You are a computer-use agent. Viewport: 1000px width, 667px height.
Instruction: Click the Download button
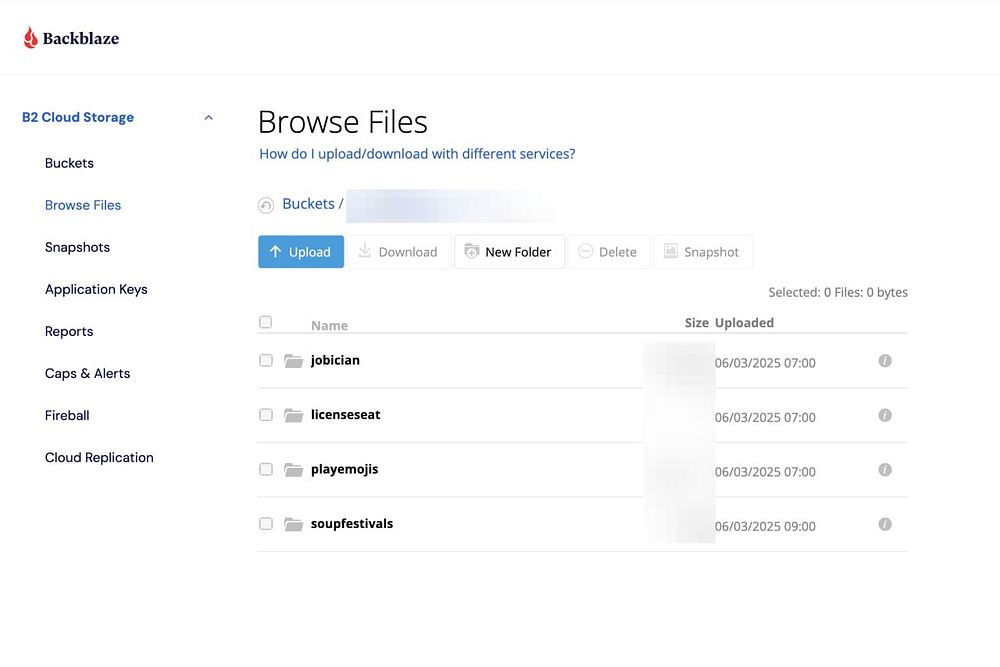pyautogui.click(x=399, y=252)
